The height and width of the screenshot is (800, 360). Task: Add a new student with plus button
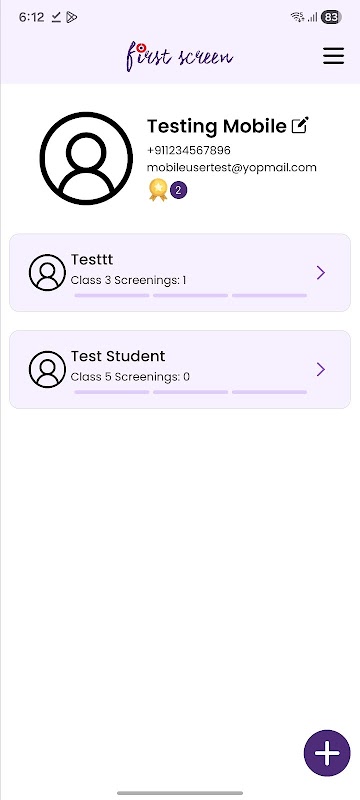coord(327,753)
